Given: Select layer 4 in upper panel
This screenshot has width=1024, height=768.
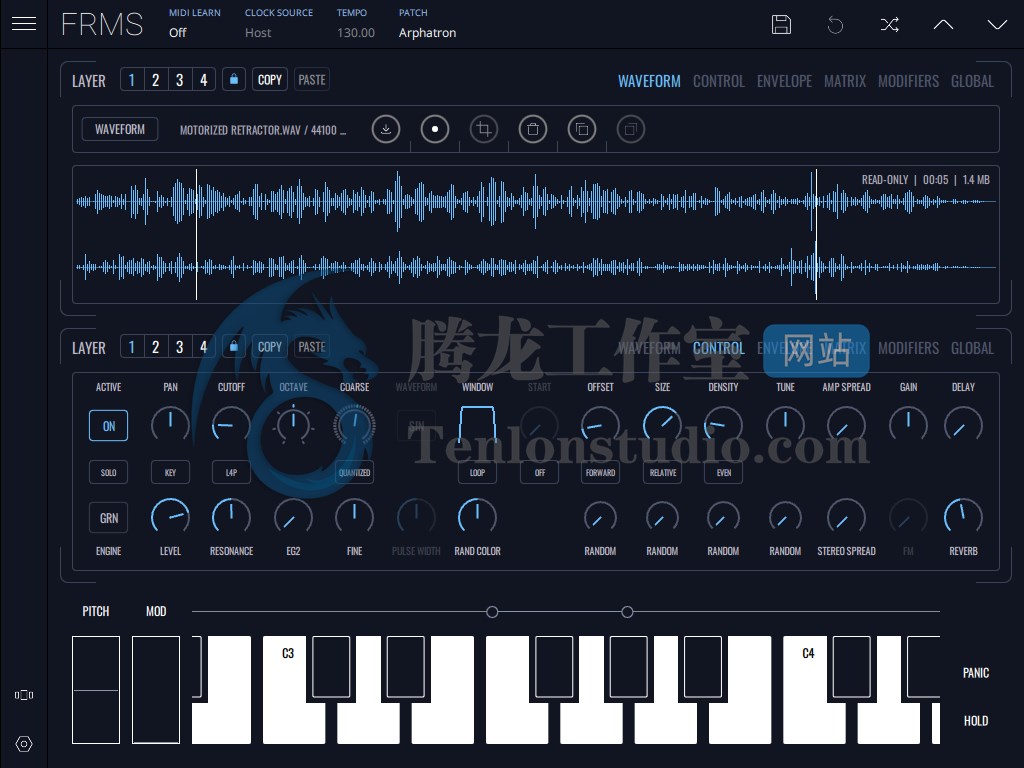Looking at the screenshot, I should [x=204, y=80].
